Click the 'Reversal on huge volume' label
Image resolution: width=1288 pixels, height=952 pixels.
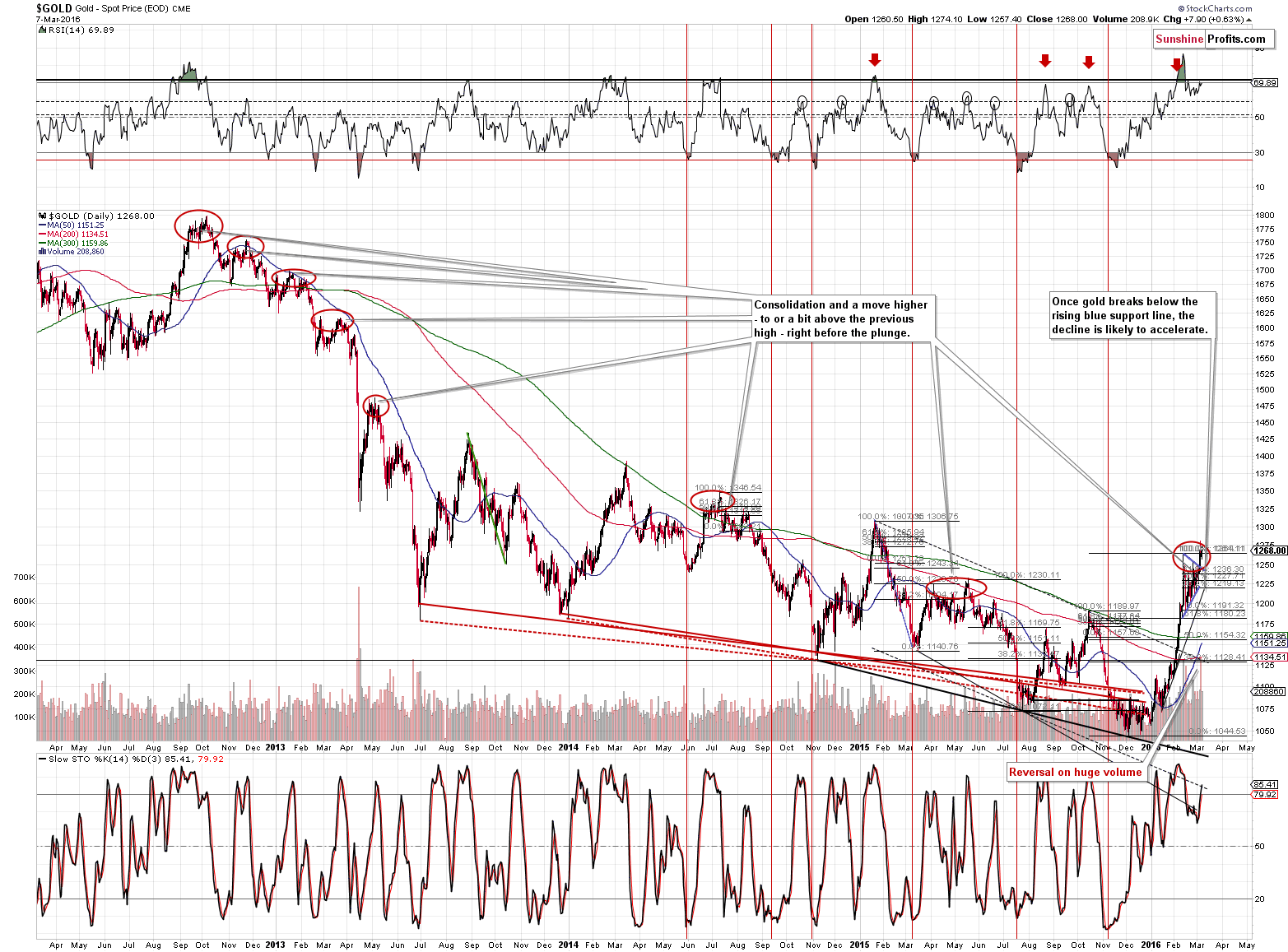point(1075,772)
